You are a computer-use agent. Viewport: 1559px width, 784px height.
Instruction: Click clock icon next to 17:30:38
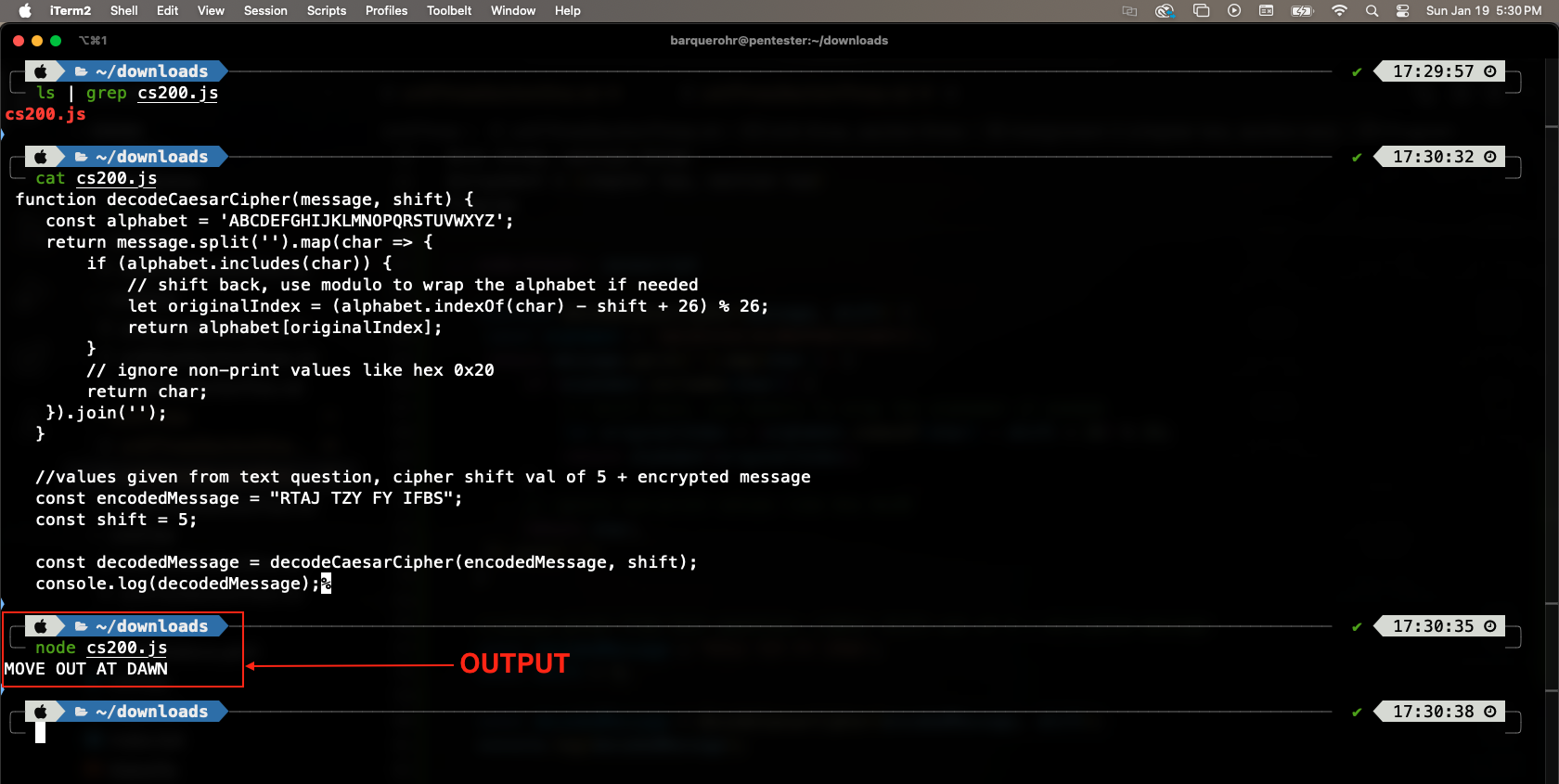1490,712
